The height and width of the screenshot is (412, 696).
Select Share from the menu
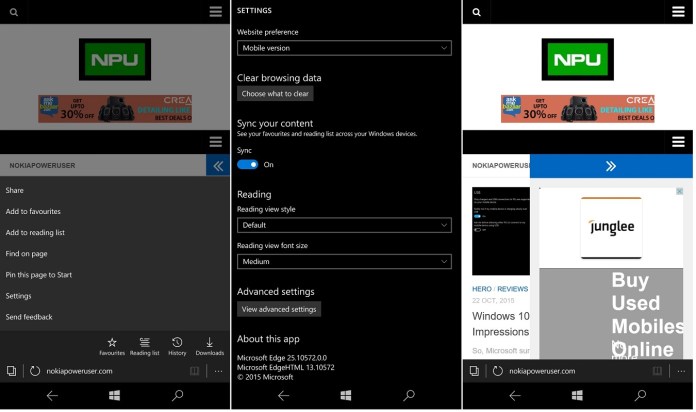tap(15, 190)
